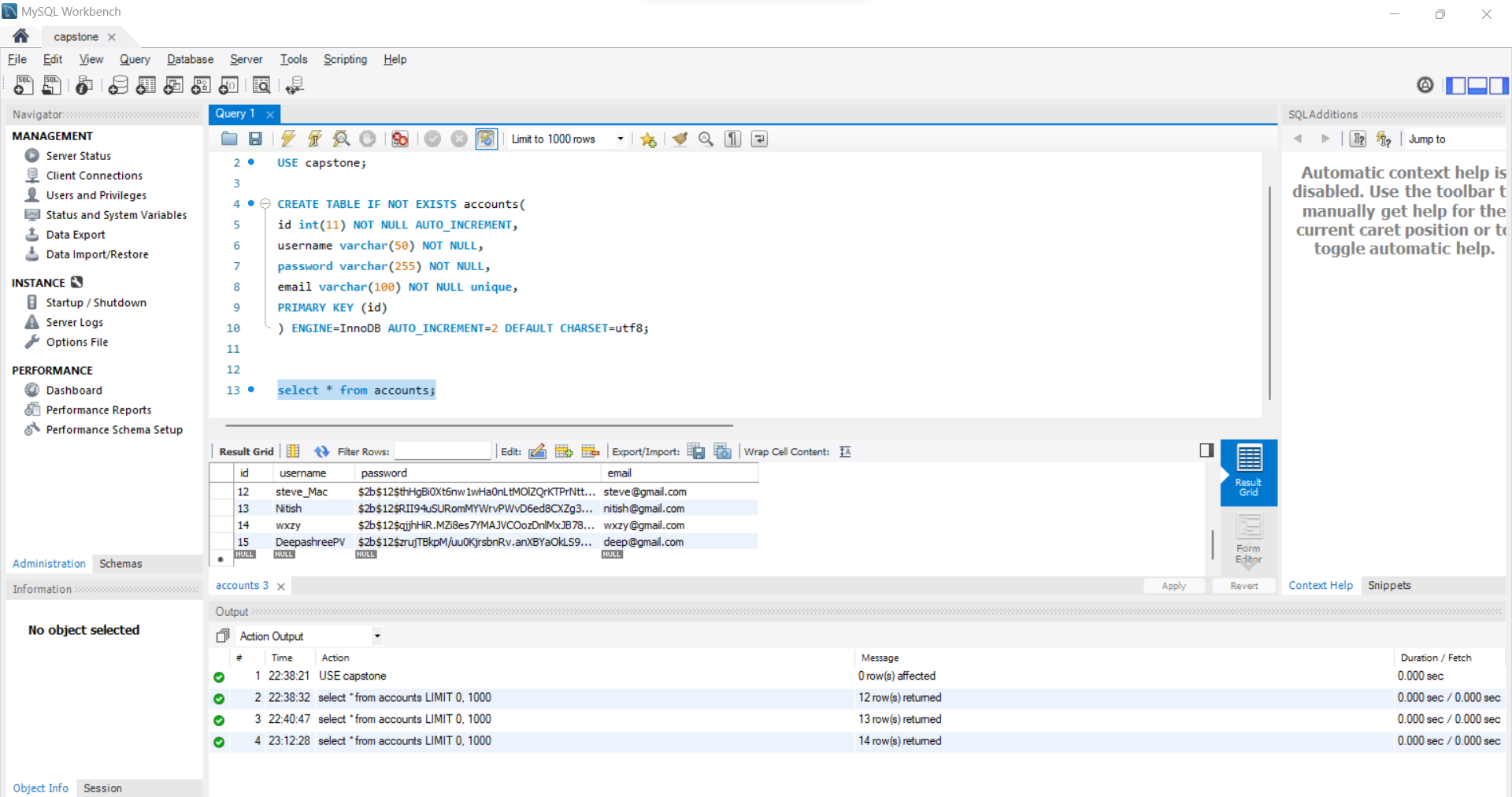Rollback the current transaction
This screenshot has height=797, width=1512.
coord(459,139)
